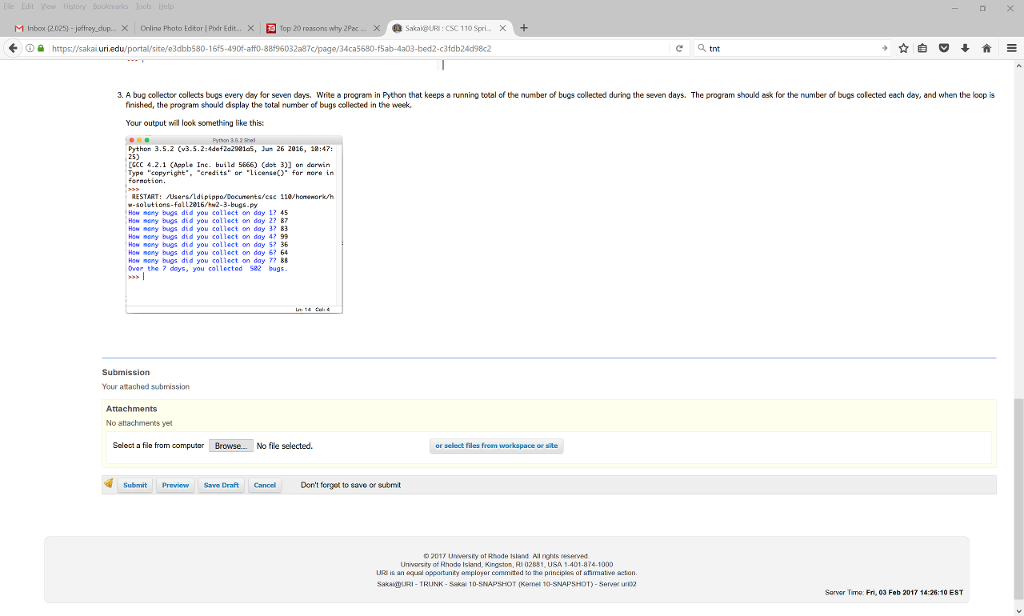Screen dimensions: 1024x616
Task: Open the Firefox hamburger menu
Action: [x=1011, y=48]
